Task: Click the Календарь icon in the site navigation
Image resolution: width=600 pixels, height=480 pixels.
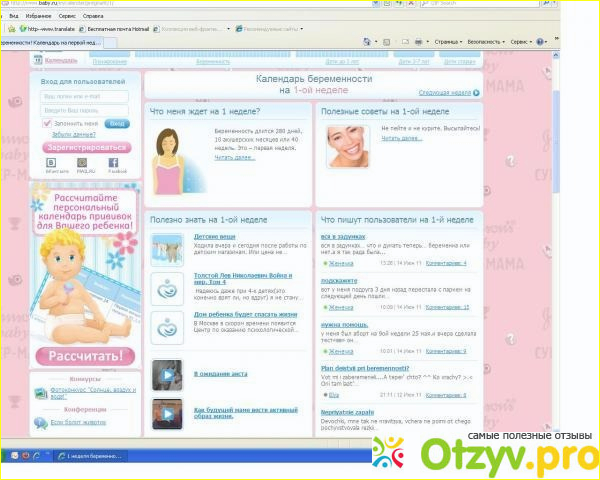Action: [40, 61]
